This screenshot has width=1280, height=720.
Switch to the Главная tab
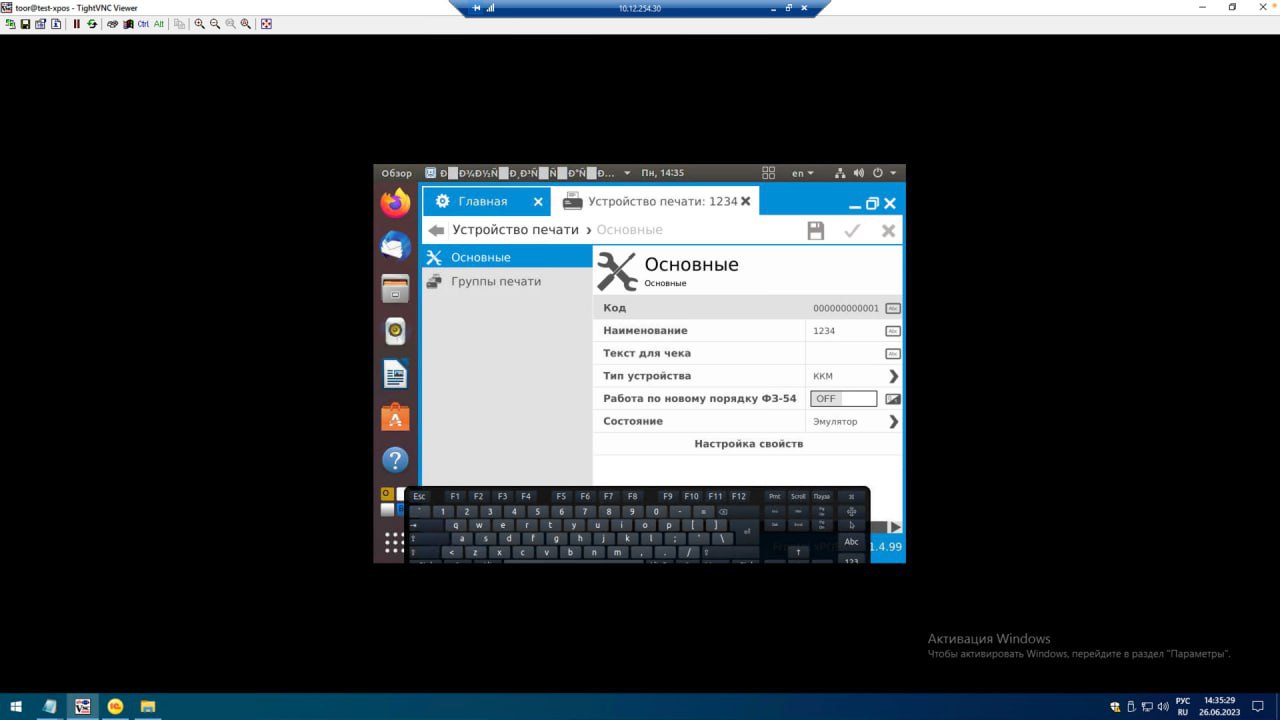point(482,202)
